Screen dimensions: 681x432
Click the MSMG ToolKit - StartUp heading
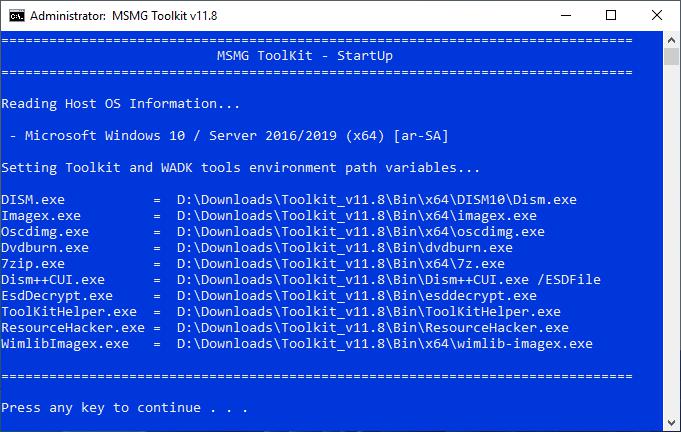click(305, 56)
